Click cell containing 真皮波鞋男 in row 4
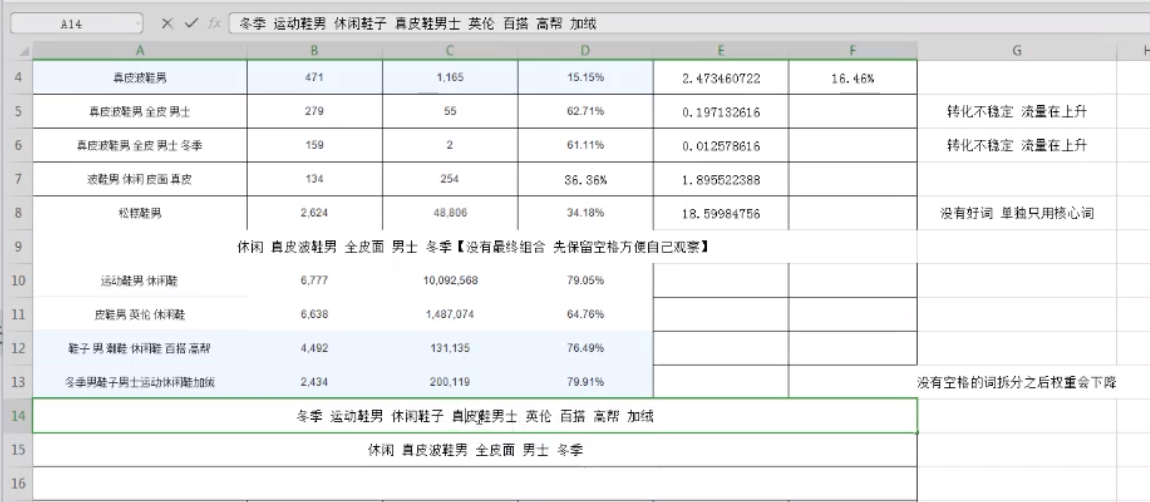The width and height of the screenshot is (1150, 502). point(139,76)
